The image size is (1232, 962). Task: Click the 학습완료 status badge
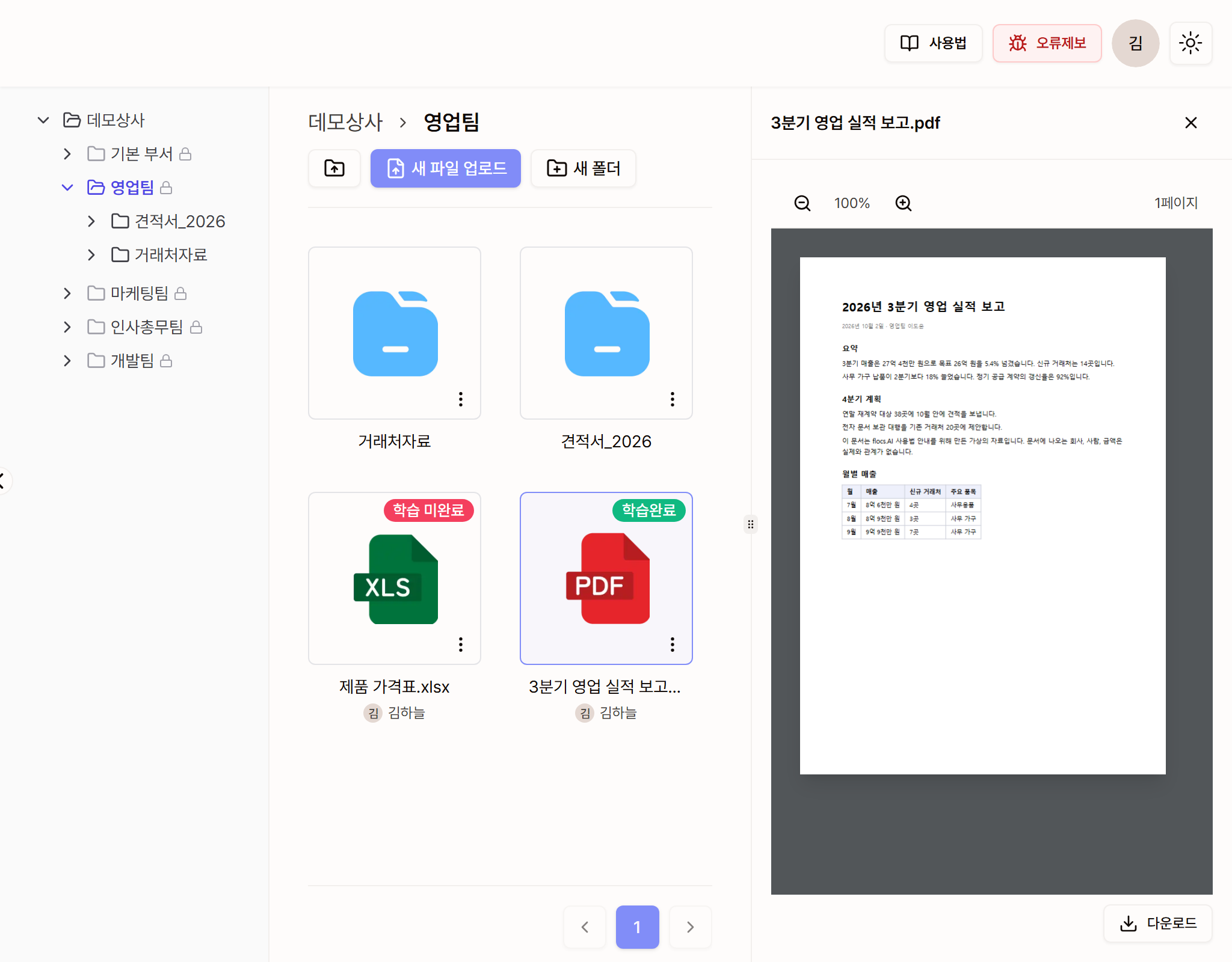[x=648, y=510]
